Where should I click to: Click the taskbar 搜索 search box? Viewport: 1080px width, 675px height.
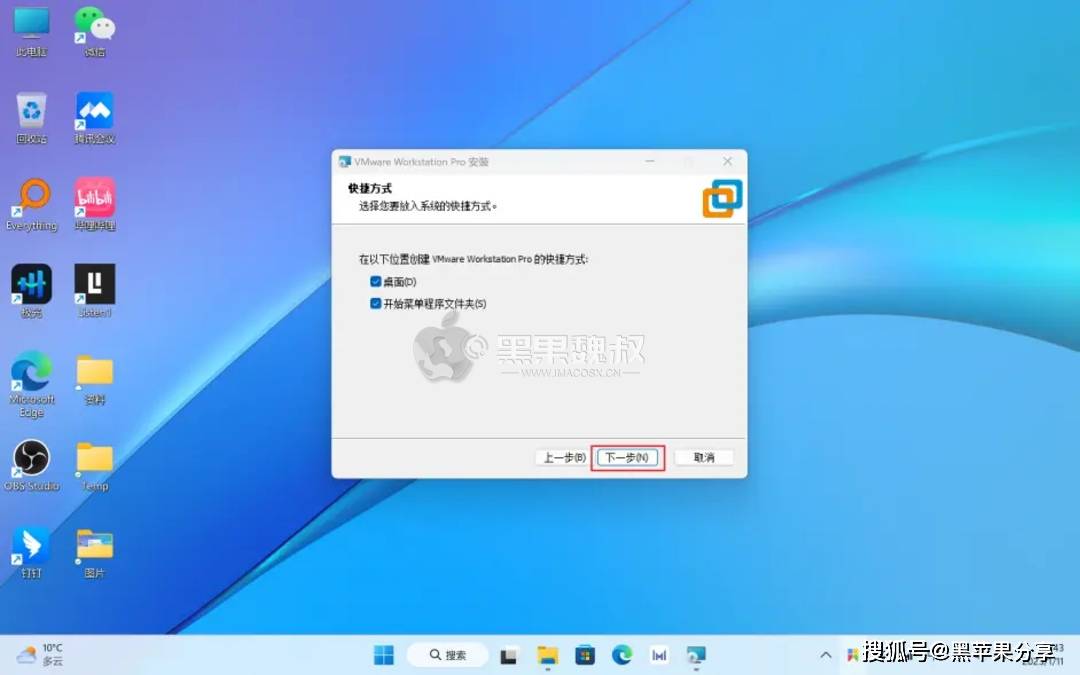pos(448,654)
